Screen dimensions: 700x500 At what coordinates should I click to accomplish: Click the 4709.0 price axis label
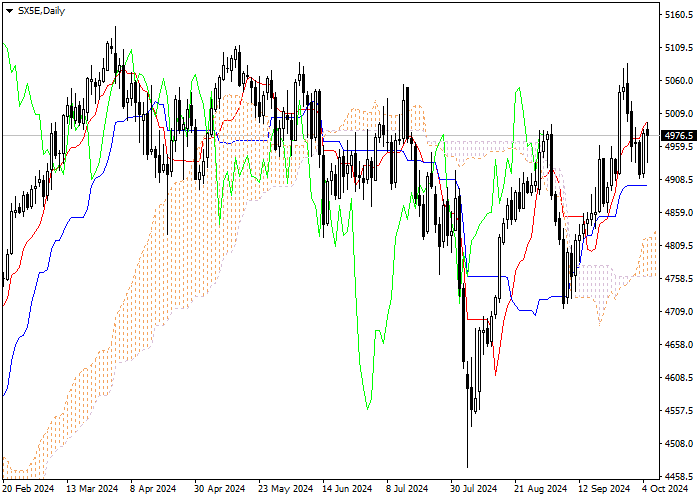coord(679,312)
